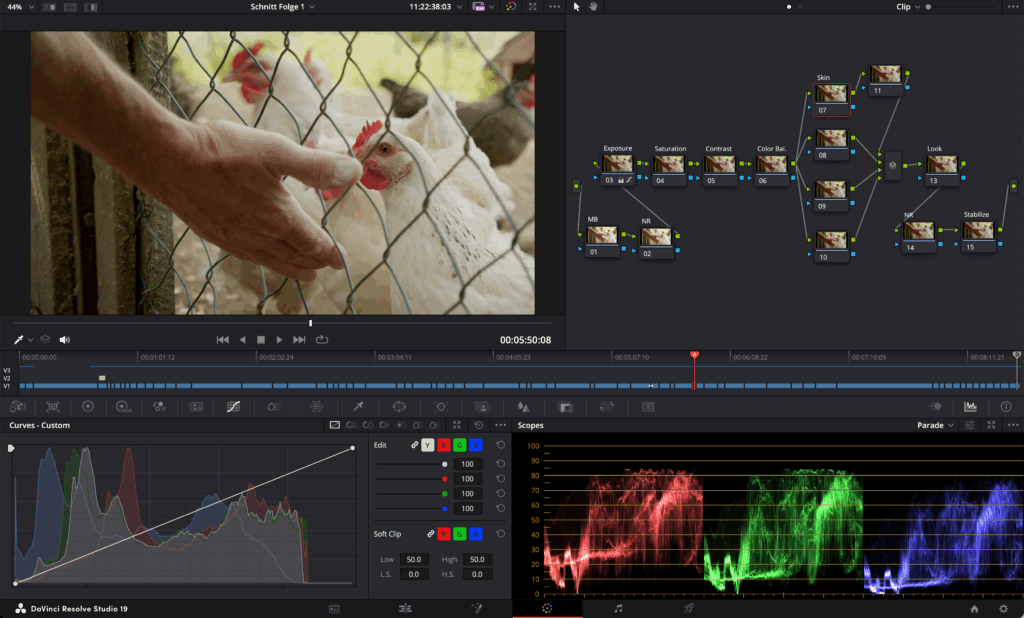Mute the viewer audio speaker icon

(x=65, y=340)
